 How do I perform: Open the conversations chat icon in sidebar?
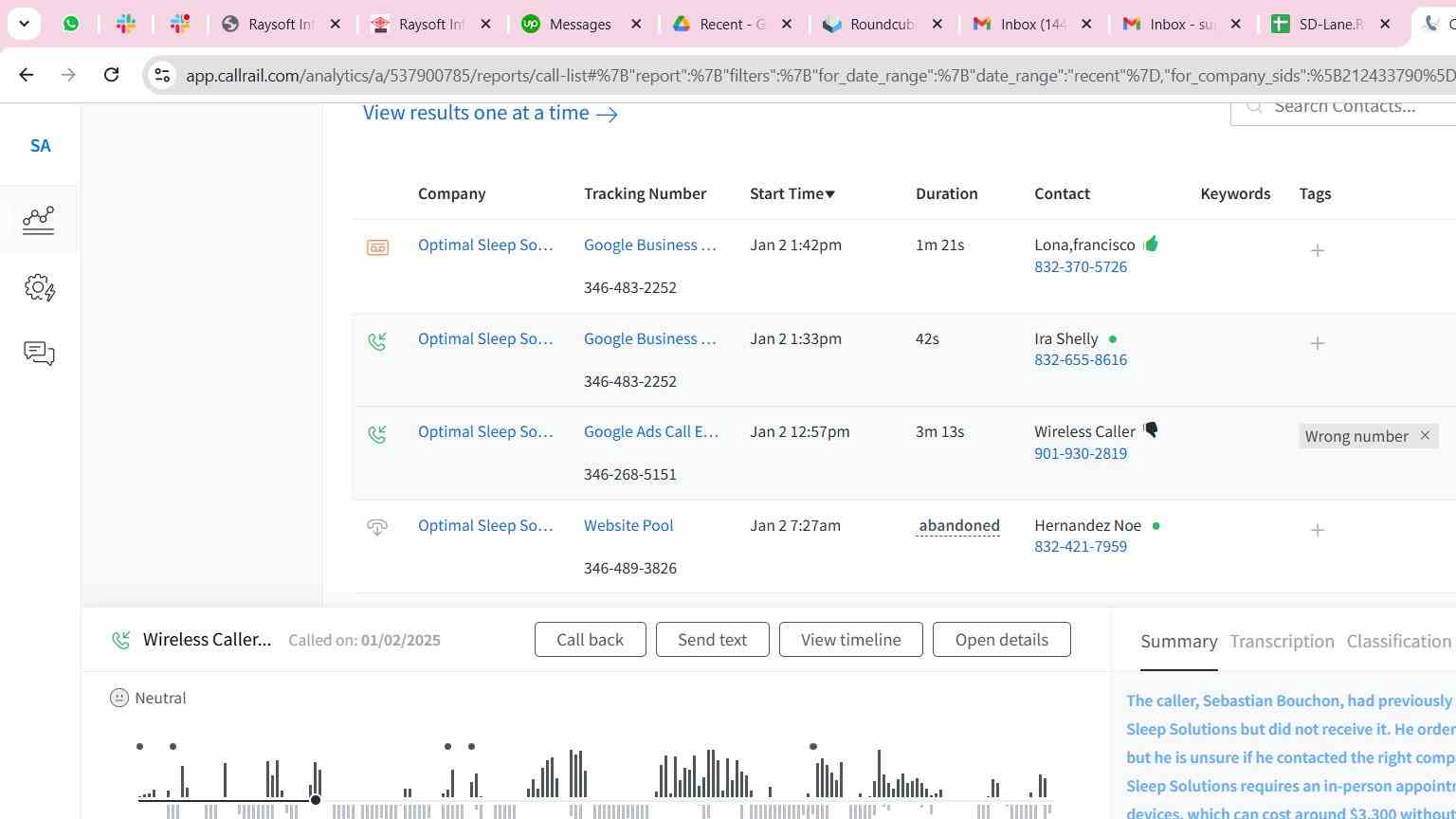click(x=39, y=354)
